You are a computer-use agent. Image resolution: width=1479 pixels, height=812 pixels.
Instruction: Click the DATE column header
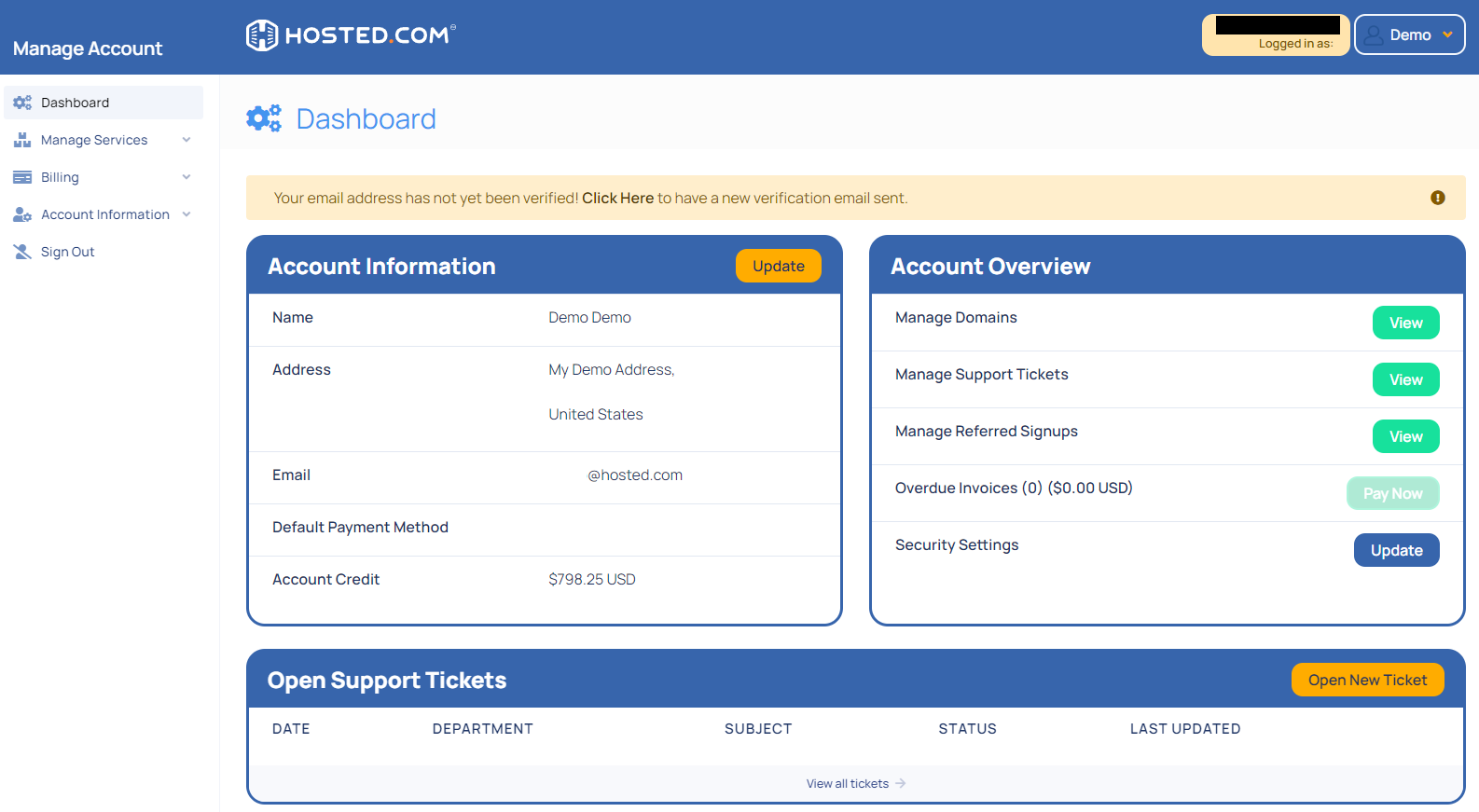291,729
